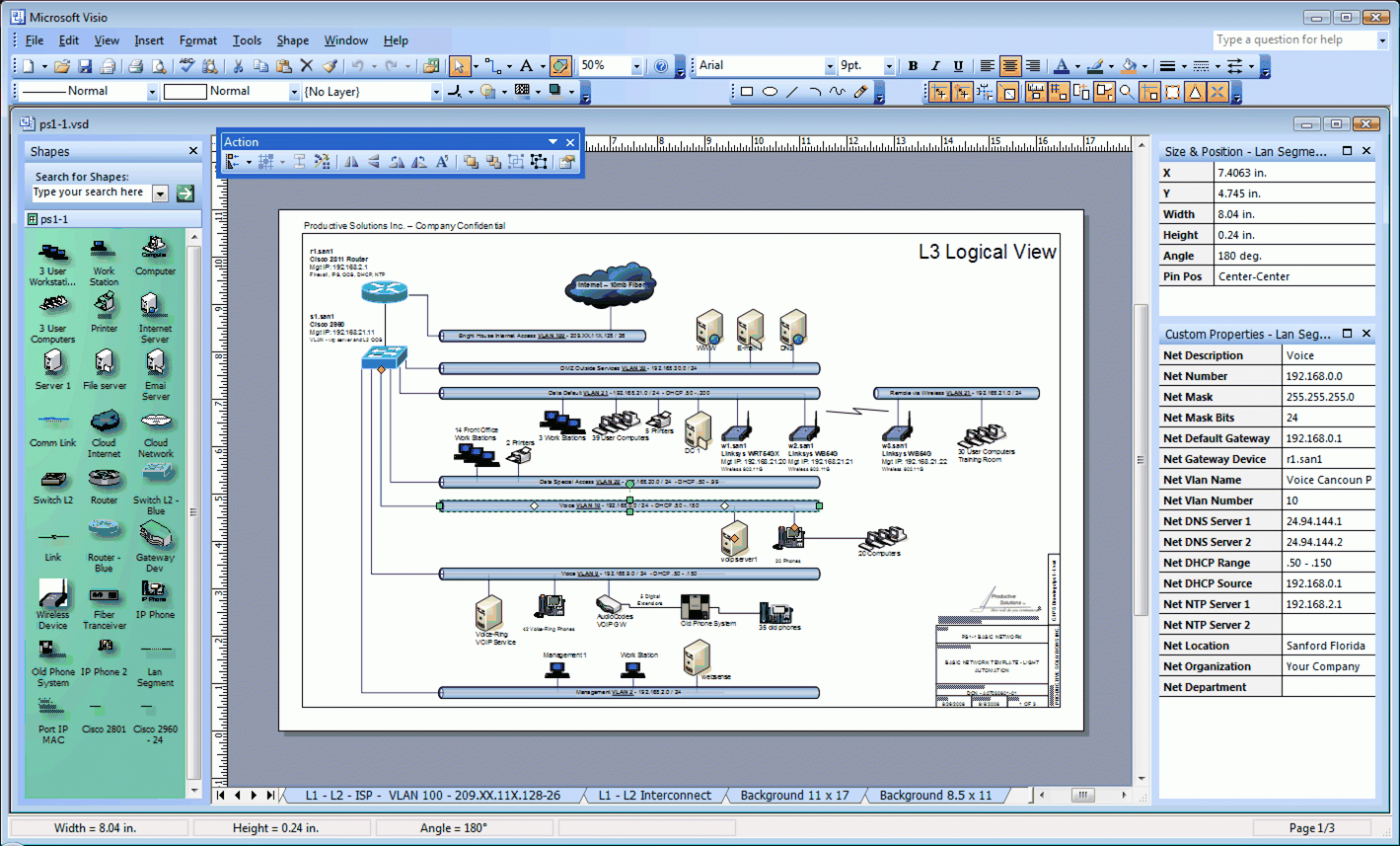The width and height of the screenshot is (1400, 846).
Task: Click the Save disk icon
Action: (85, 66)
